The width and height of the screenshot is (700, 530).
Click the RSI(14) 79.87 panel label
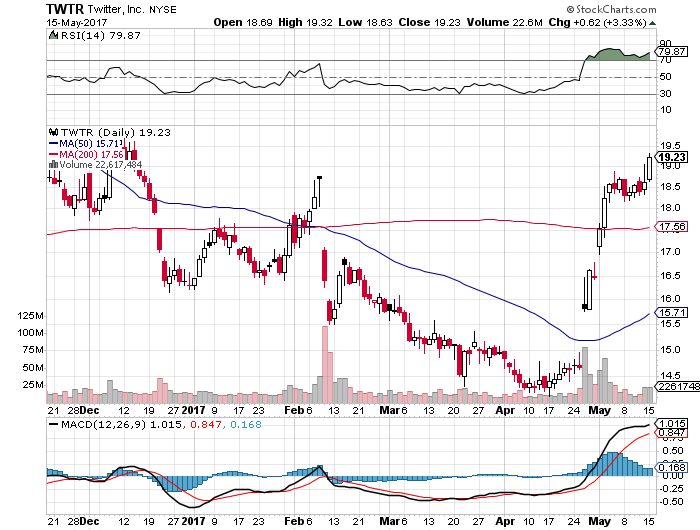(100, 35)
